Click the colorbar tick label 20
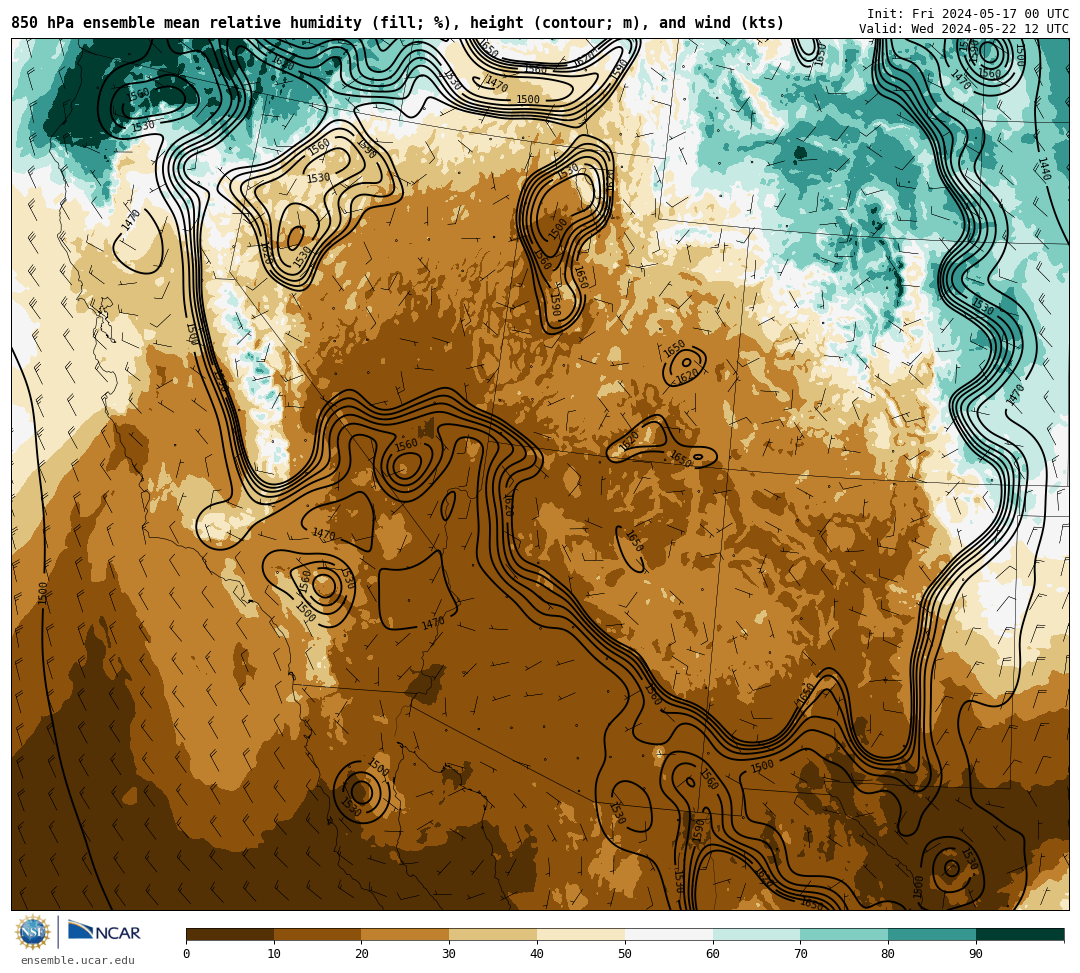Screen dimensions: 1080x973 [x=362, y=954]
